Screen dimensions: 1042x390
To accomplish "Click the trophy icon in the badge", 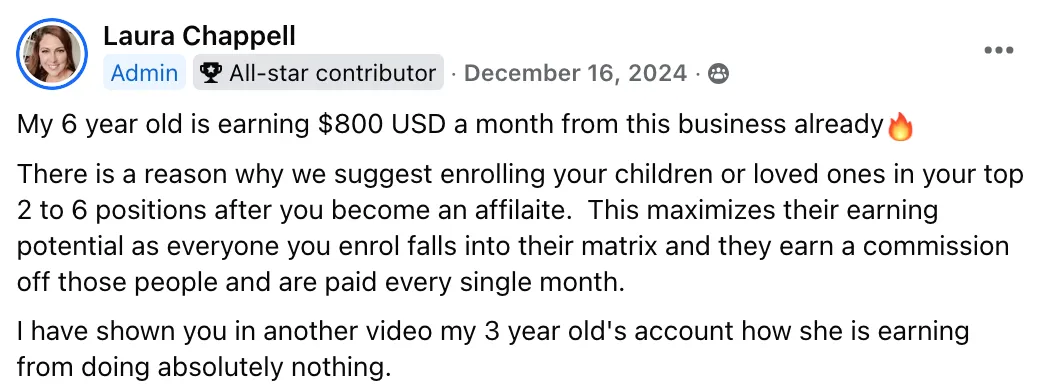I will (211, 74).
